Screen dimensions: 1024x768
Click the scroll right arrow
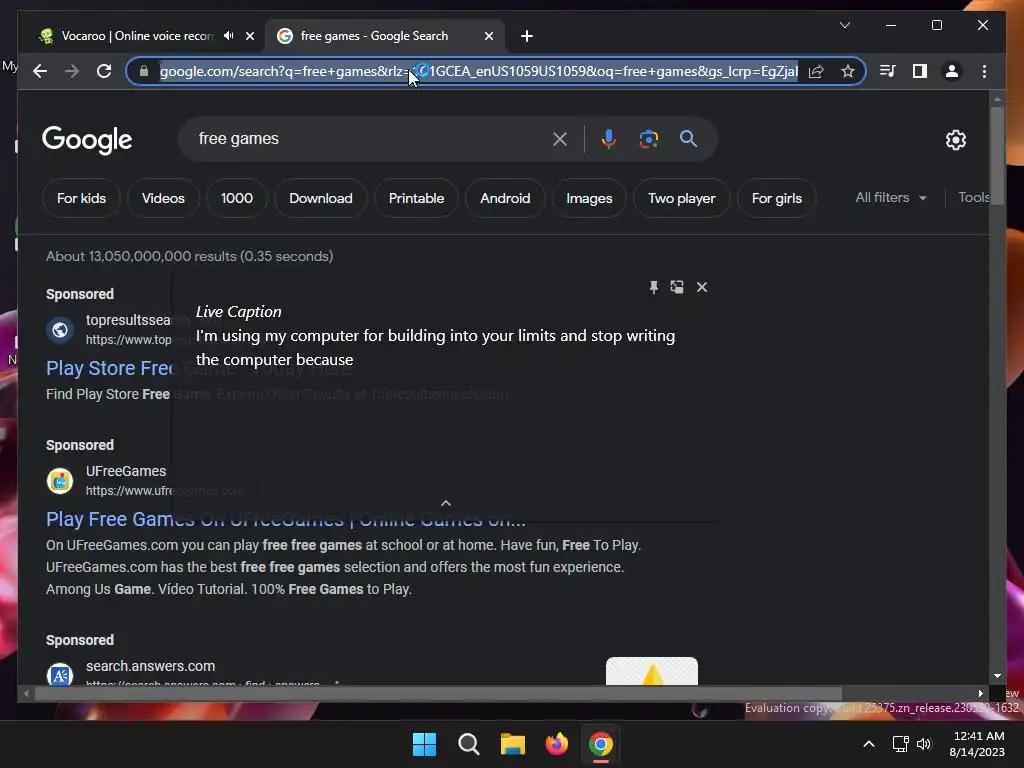pos(980,694)
